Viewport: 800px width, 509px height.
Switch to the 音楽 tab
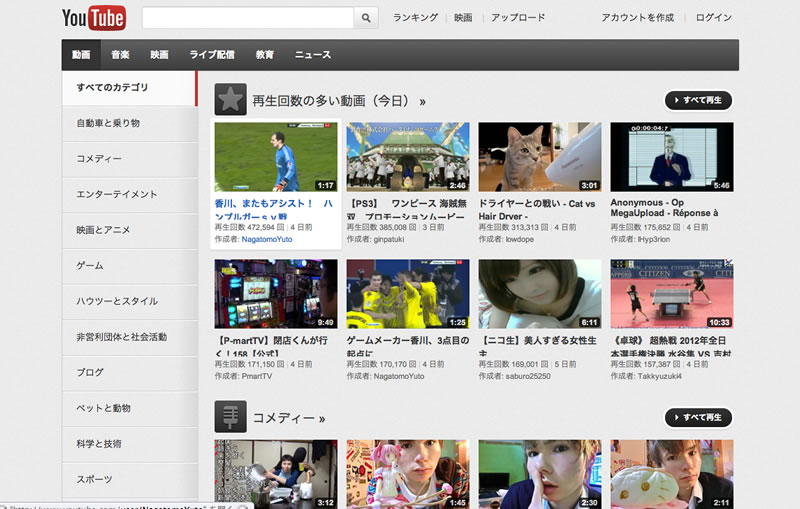[120, 55]
